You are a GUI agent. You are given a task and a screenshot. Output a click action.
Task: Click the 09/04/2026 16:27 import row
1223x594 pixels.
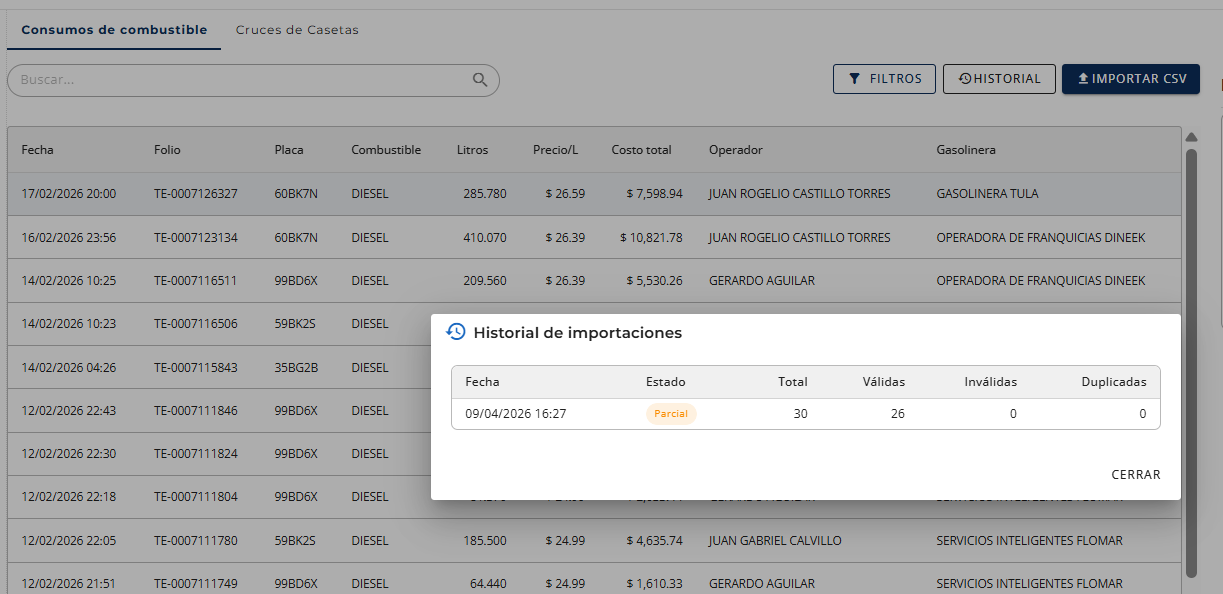click(805, 414)
